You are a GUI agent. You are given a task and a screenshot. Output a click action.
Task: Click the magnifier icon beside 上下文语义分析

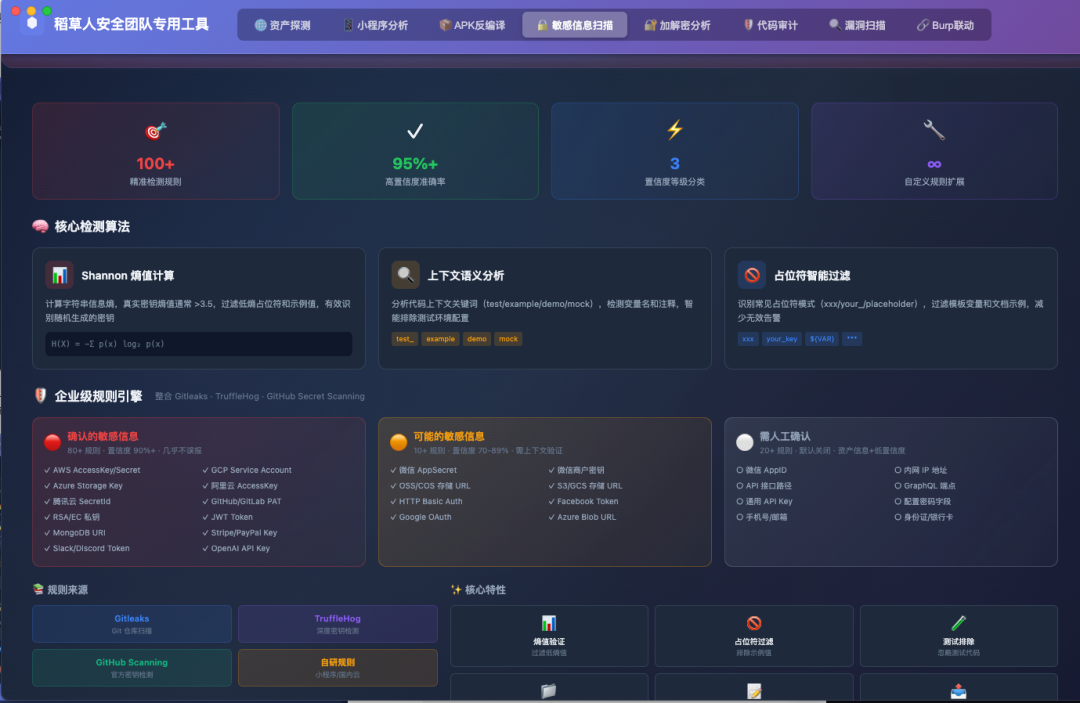click(x=406, y=275)
